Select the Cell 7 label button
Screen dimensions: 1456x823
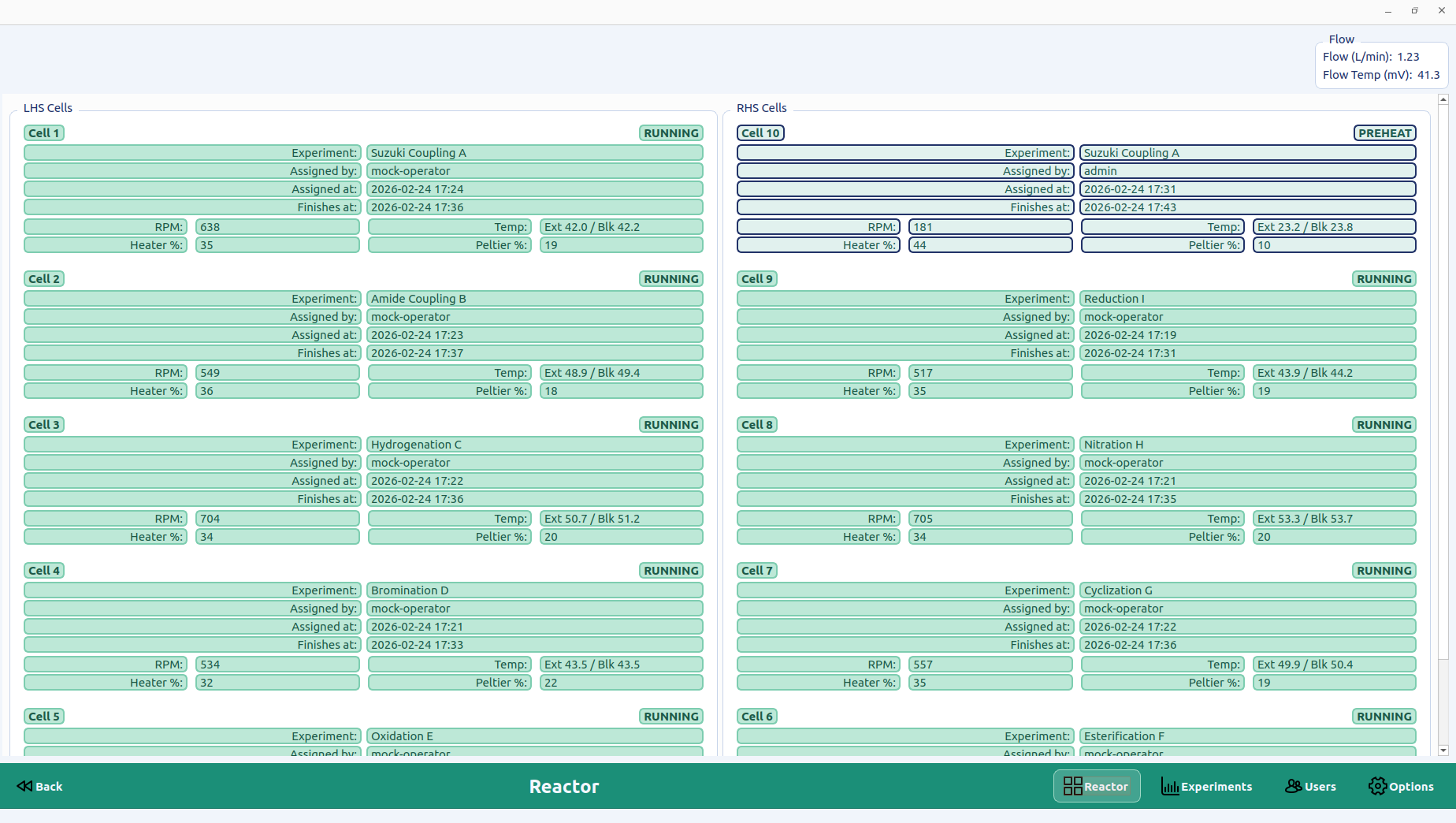[x=757, y=571]
